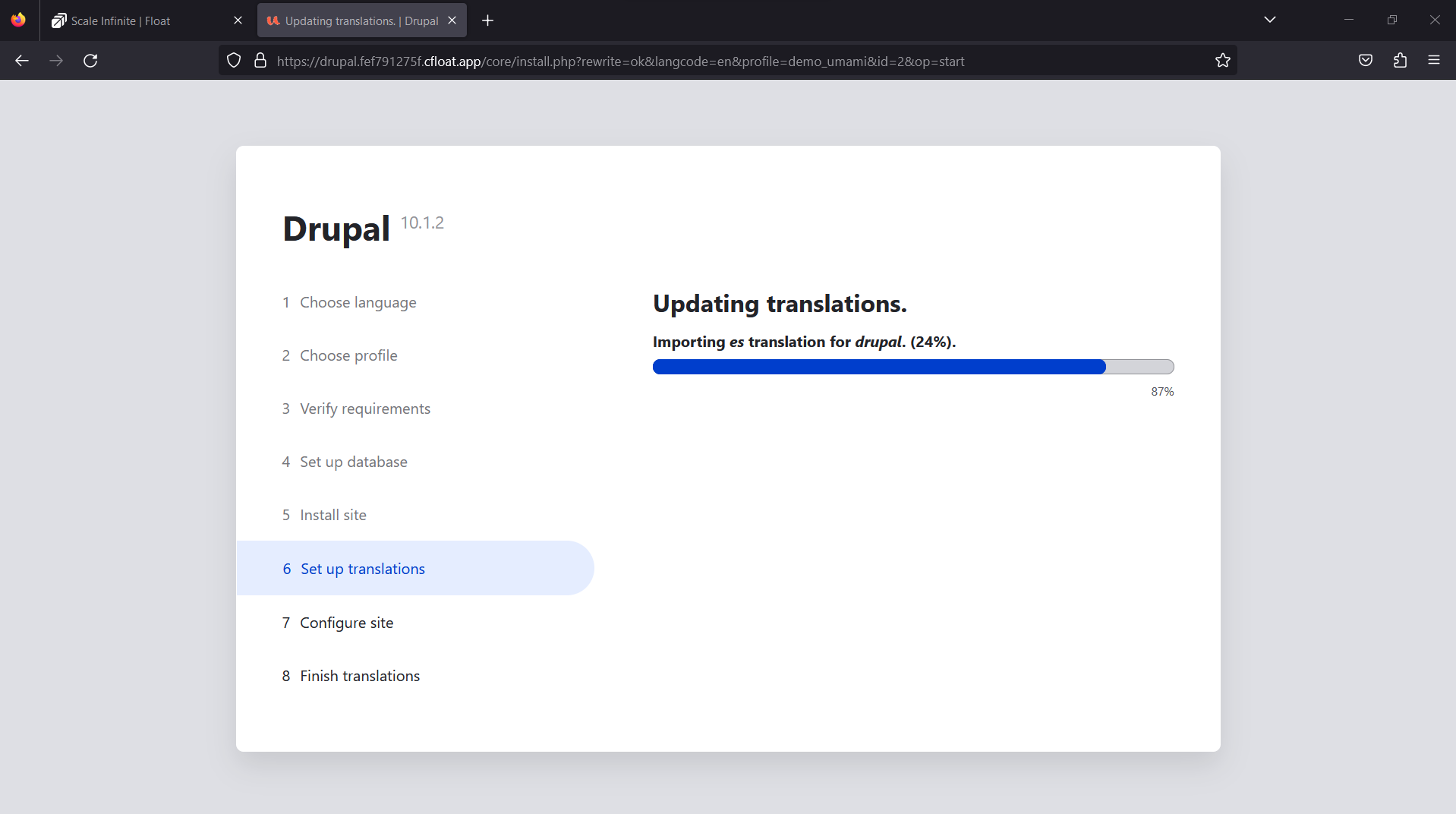Screen dimensions: 1456x814
Task: Open the list all tabs dropdown
Action: [x=1270, y=20]
